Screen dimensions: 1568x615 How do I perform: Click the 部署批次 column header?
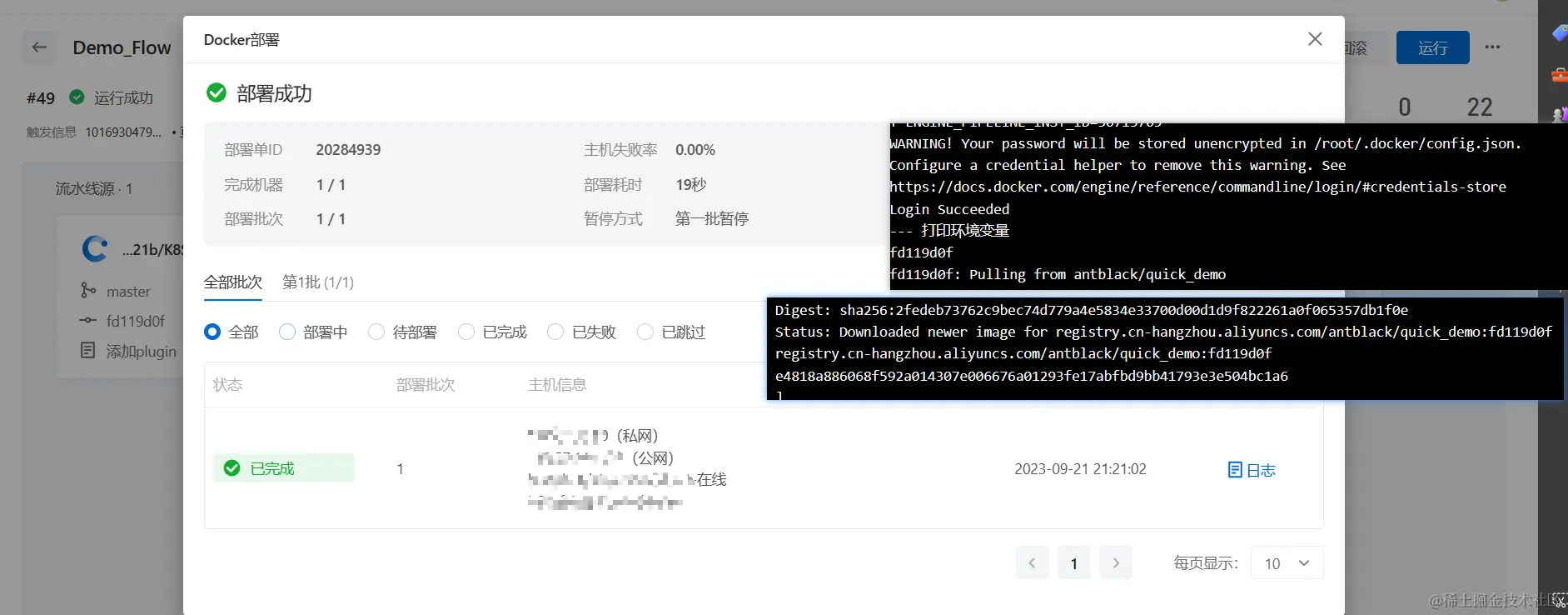click(x=426, y=385)
